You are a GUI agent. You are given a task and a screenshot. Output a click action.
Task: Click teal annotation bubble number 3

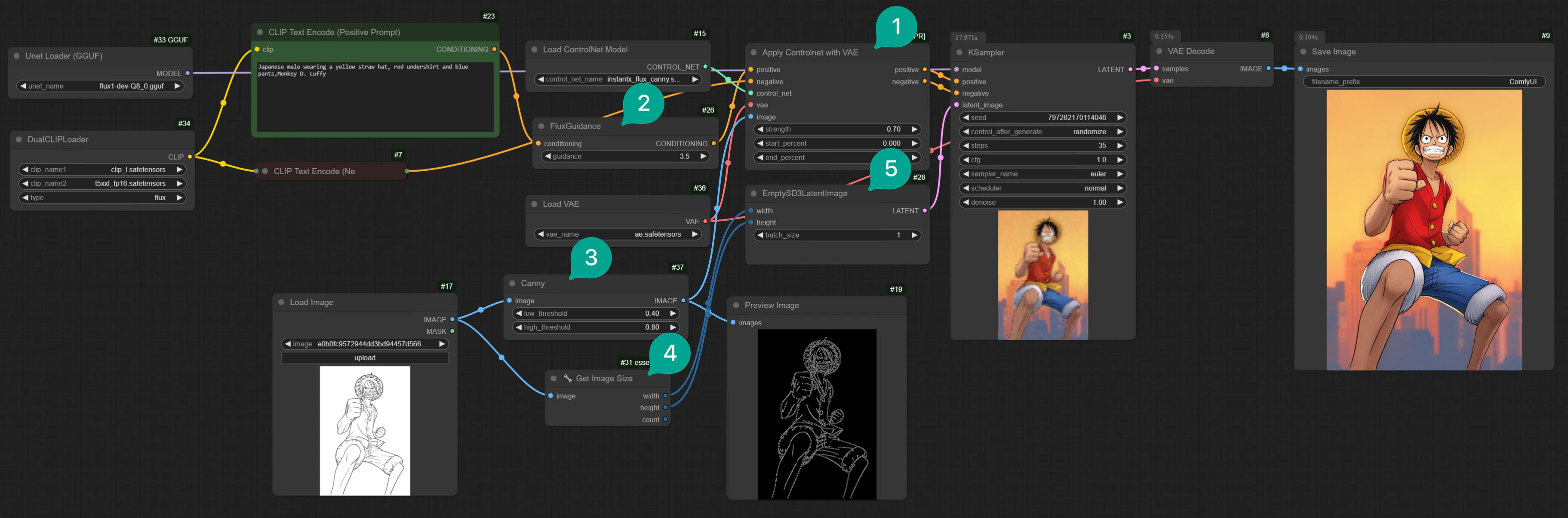(x=590, y=257)
